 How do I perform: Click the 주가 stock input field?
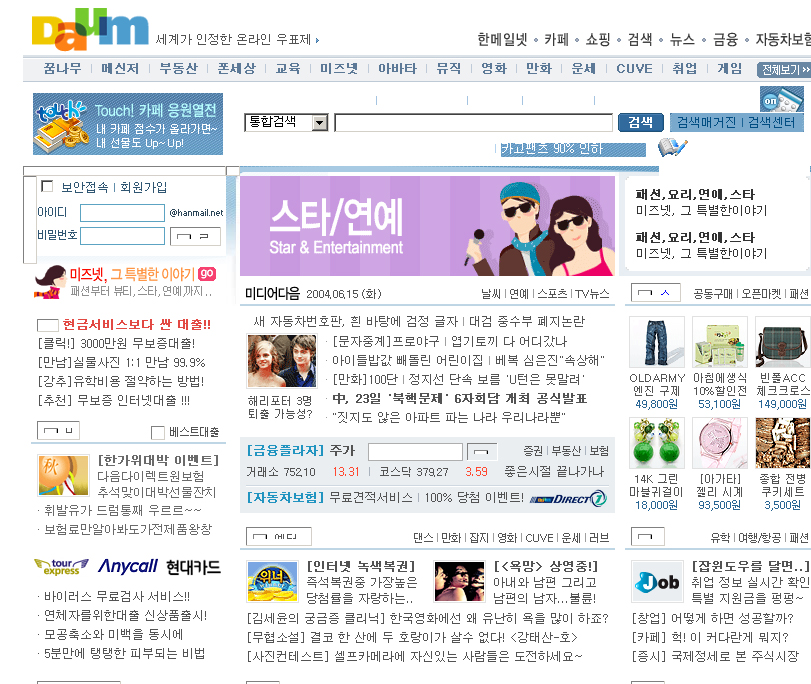(415, 452)
